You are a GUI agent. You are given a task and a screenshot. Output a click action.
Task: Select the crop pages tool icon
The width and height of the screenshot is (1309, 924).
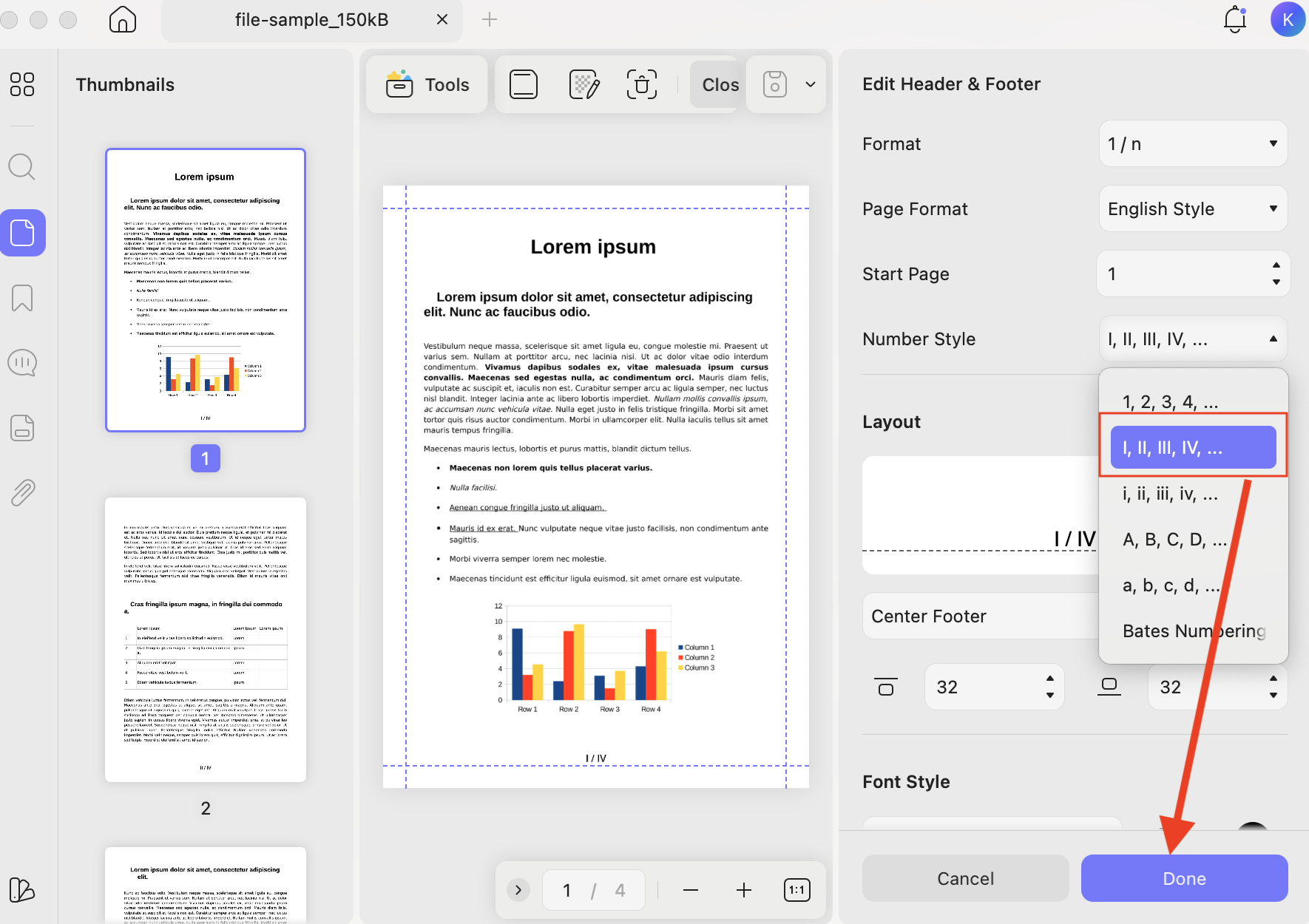[642, 85]
